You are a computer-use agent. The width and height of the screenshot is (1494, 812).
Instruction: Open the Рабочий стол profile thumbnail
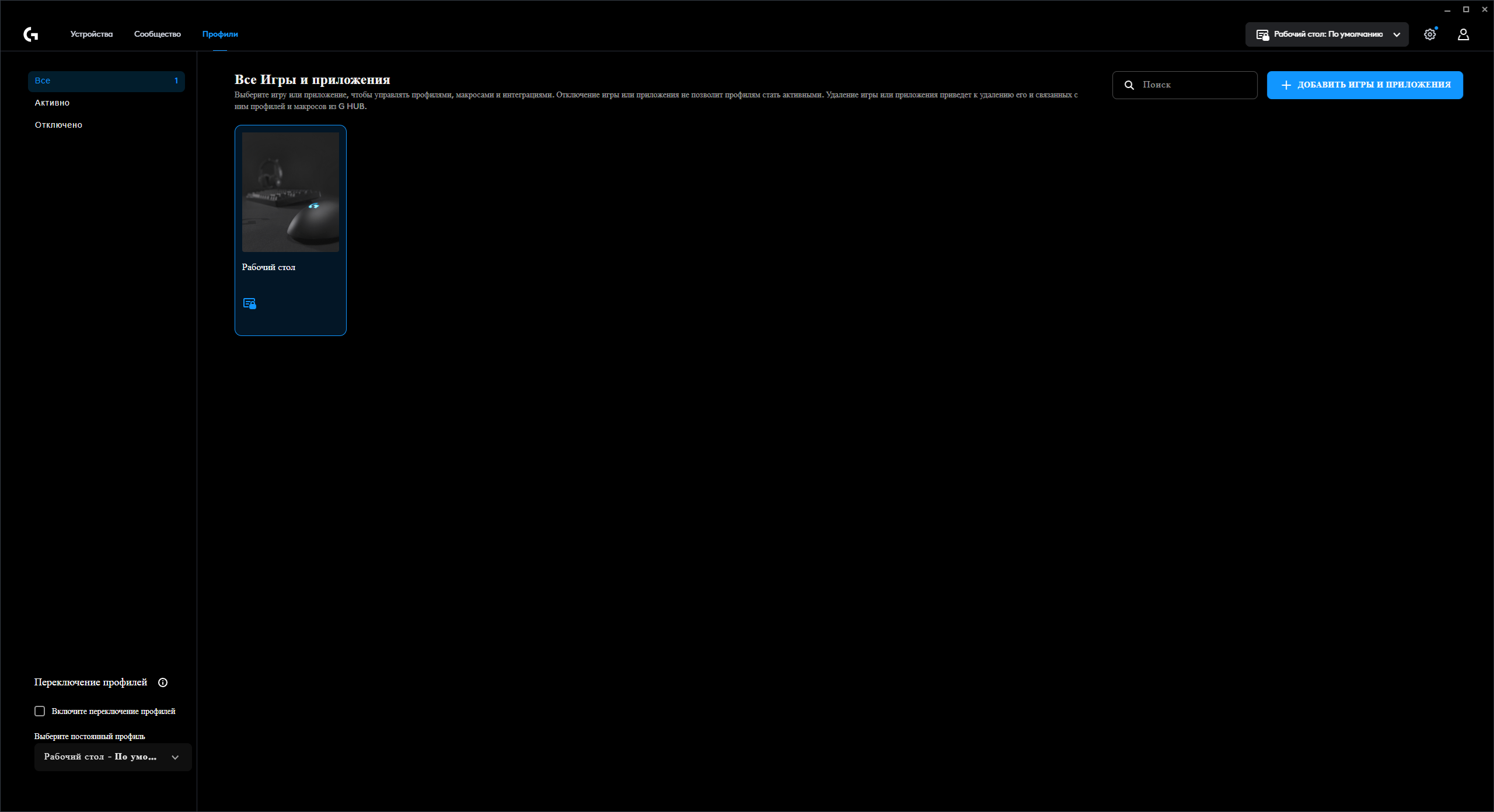click(x=291, y=192)
